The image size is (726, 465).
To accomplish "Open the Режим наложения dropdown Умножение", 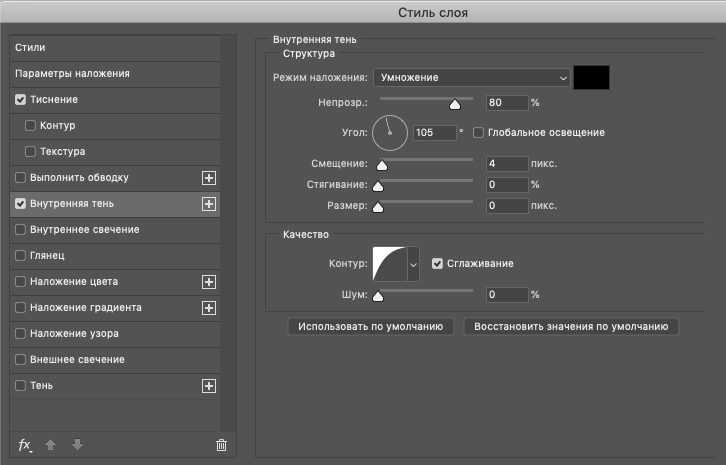I will point(472,78).
